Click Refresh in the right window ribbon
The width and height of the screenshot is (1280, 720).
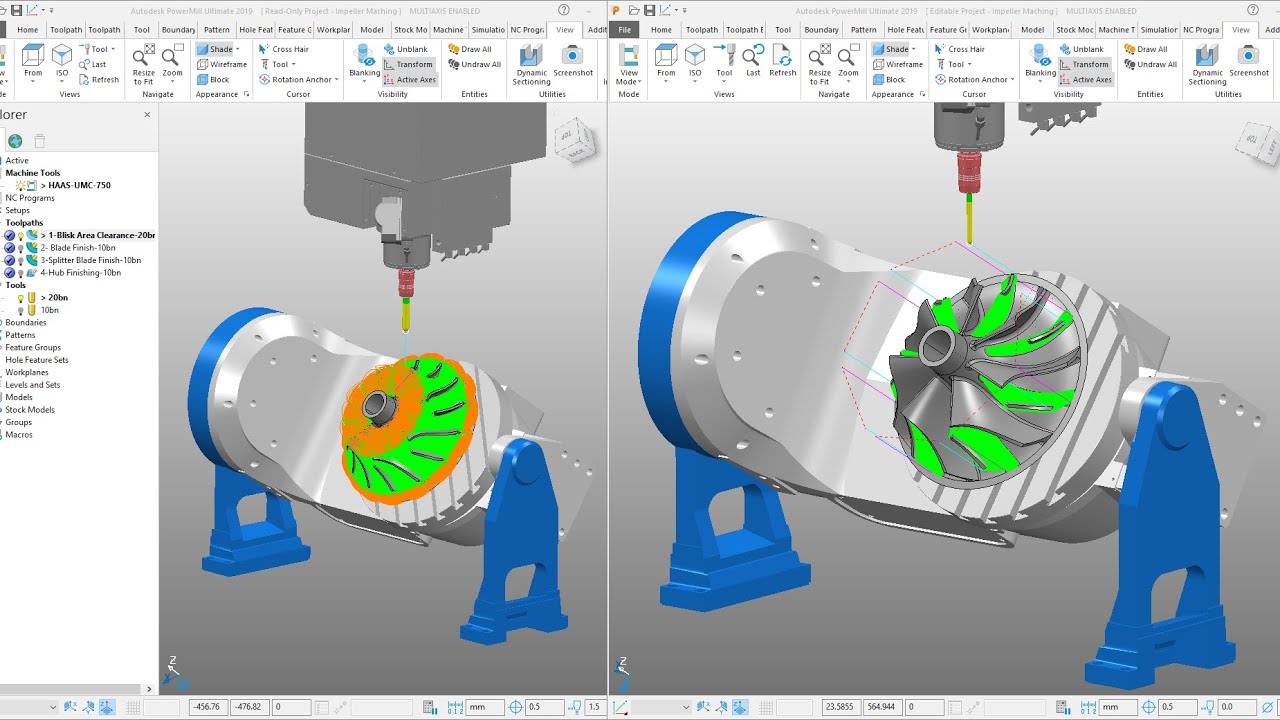coord(783,61)
